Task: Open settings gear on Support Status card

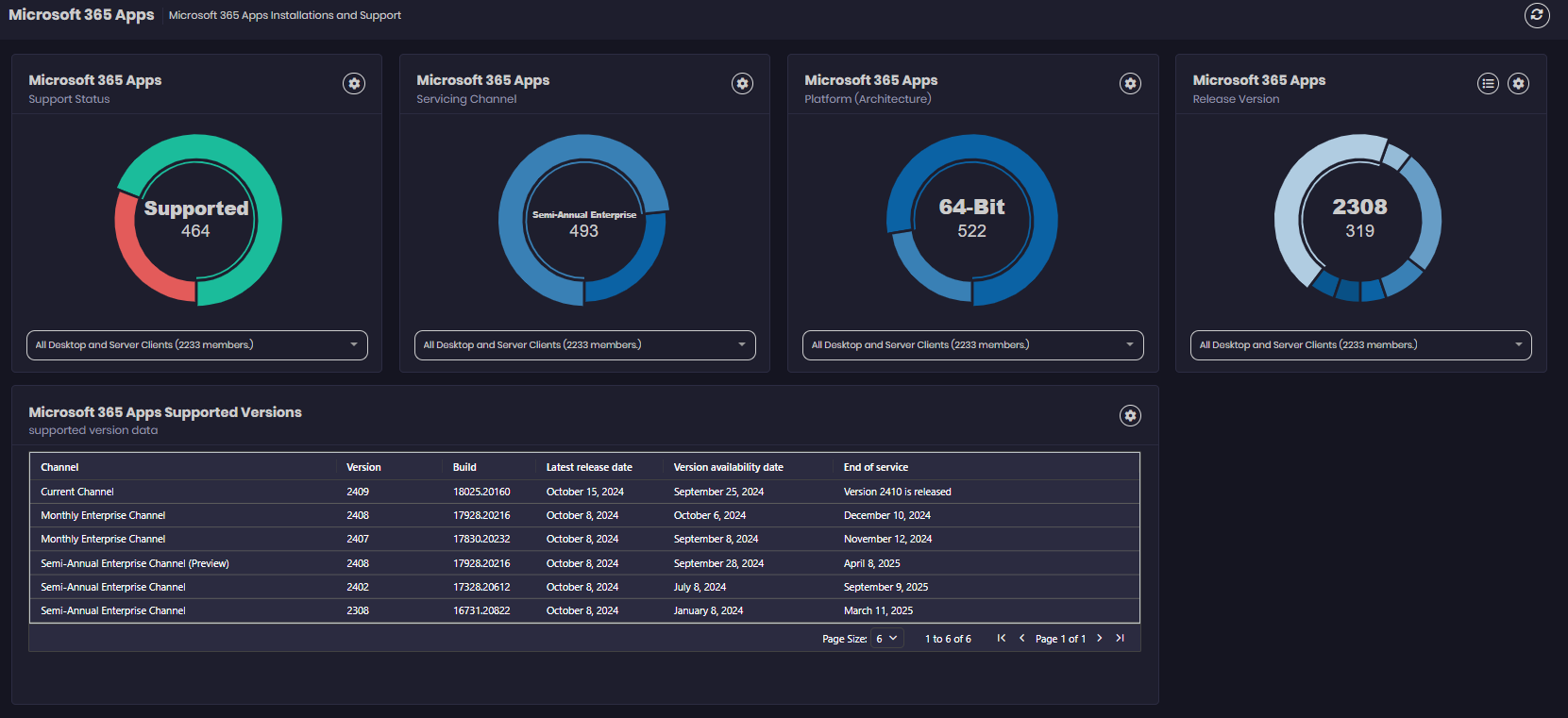Action: click(354, 83)
